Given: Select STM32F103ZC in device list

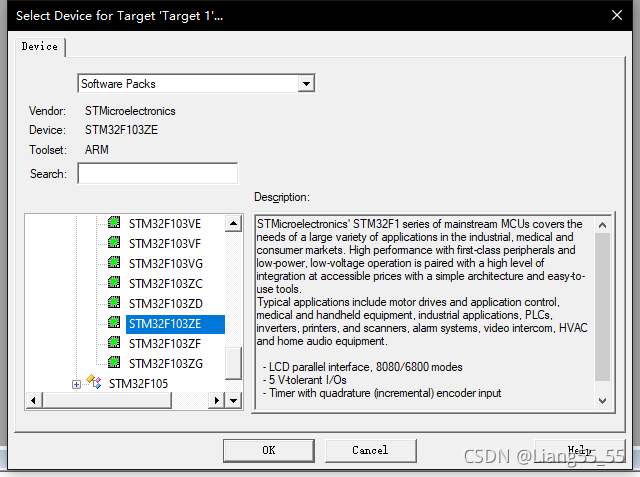Looking at the screenshot, I should click(x=166, y=284).
